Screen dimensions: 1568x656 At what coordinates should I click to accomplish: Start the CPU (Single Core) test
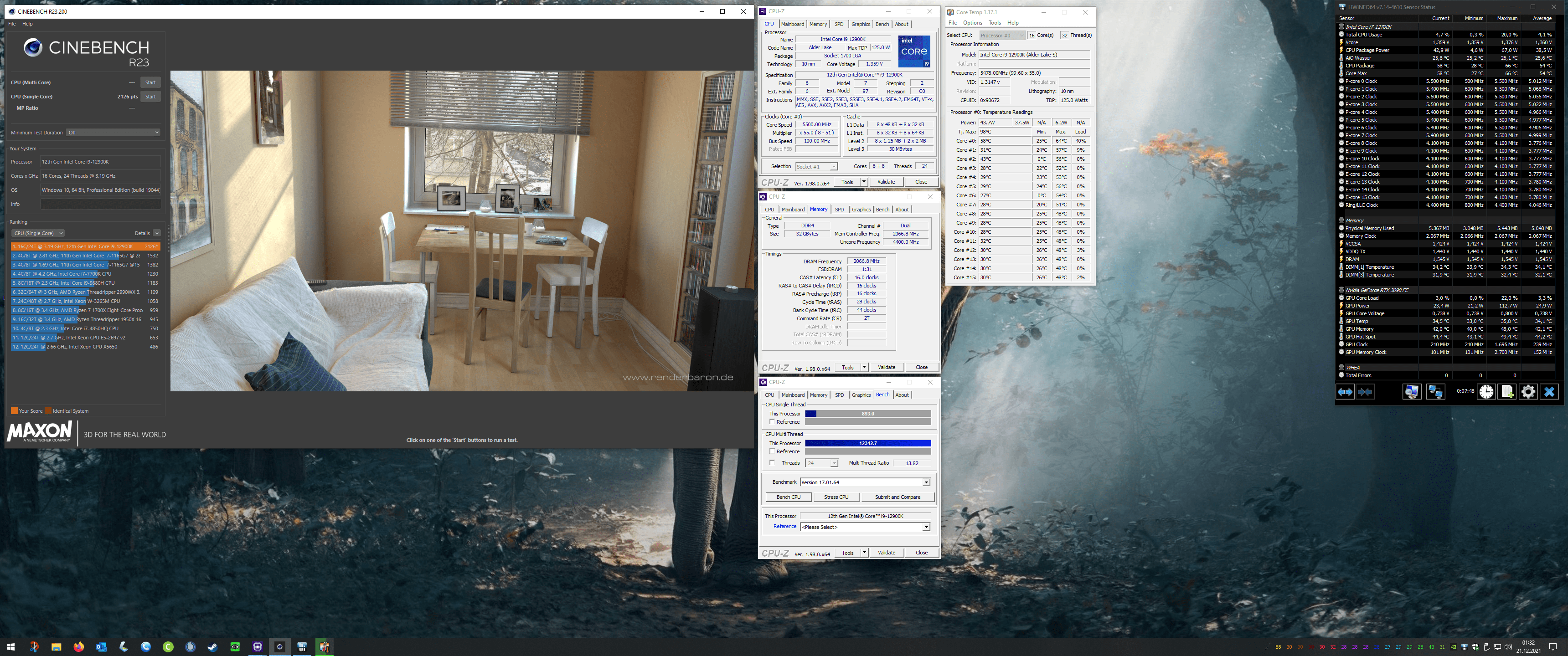click(x=150, y=96)
